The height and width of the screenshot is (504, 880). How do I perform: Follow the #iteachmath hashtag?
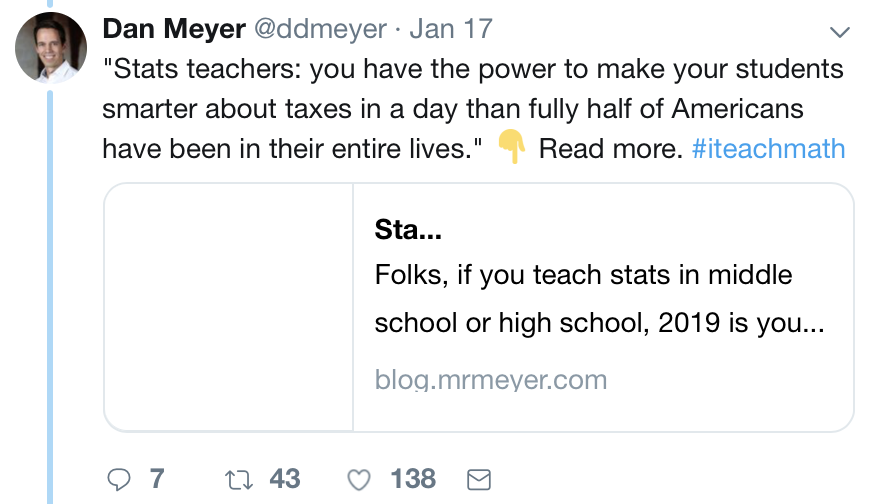768,149
